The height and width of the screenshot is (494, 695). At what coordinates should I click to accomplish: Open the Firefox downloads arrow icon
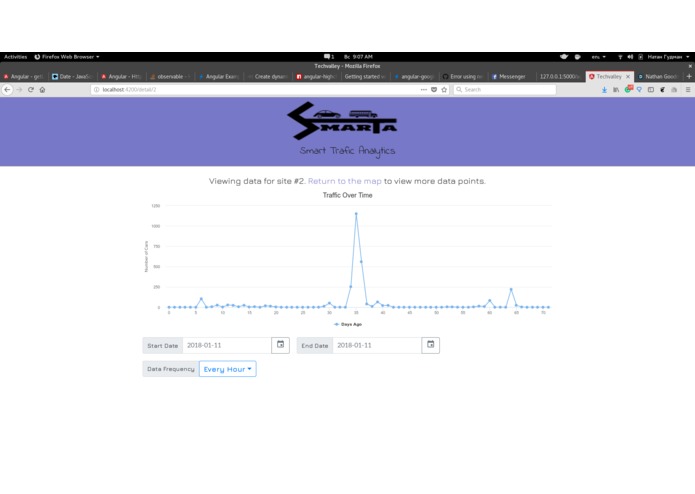[604, 89]
